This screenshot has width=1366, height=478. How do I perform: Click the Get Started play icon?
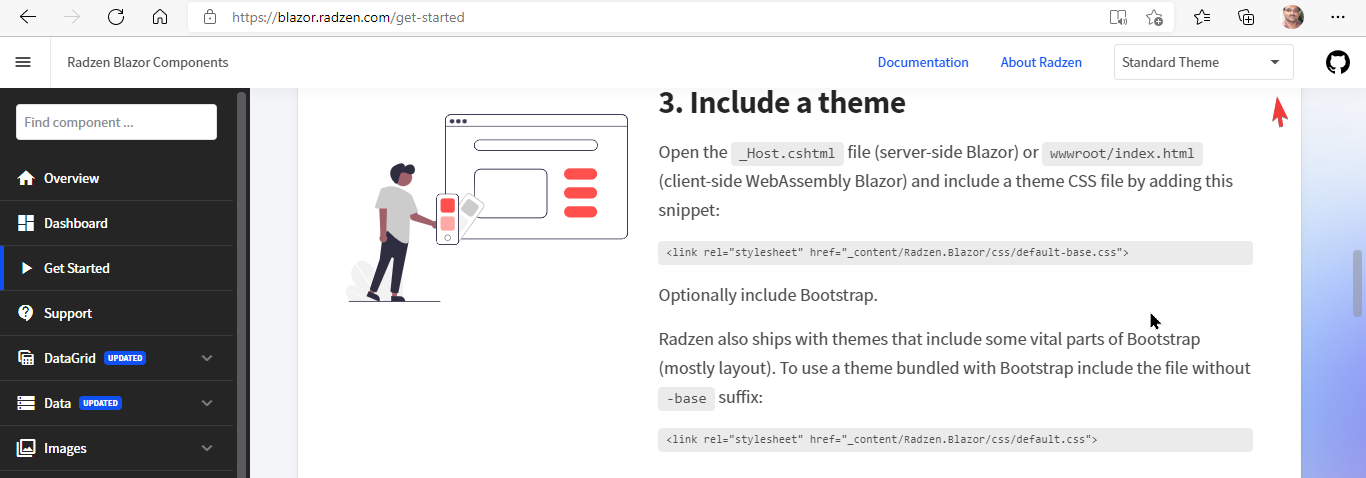click(27, 268)
